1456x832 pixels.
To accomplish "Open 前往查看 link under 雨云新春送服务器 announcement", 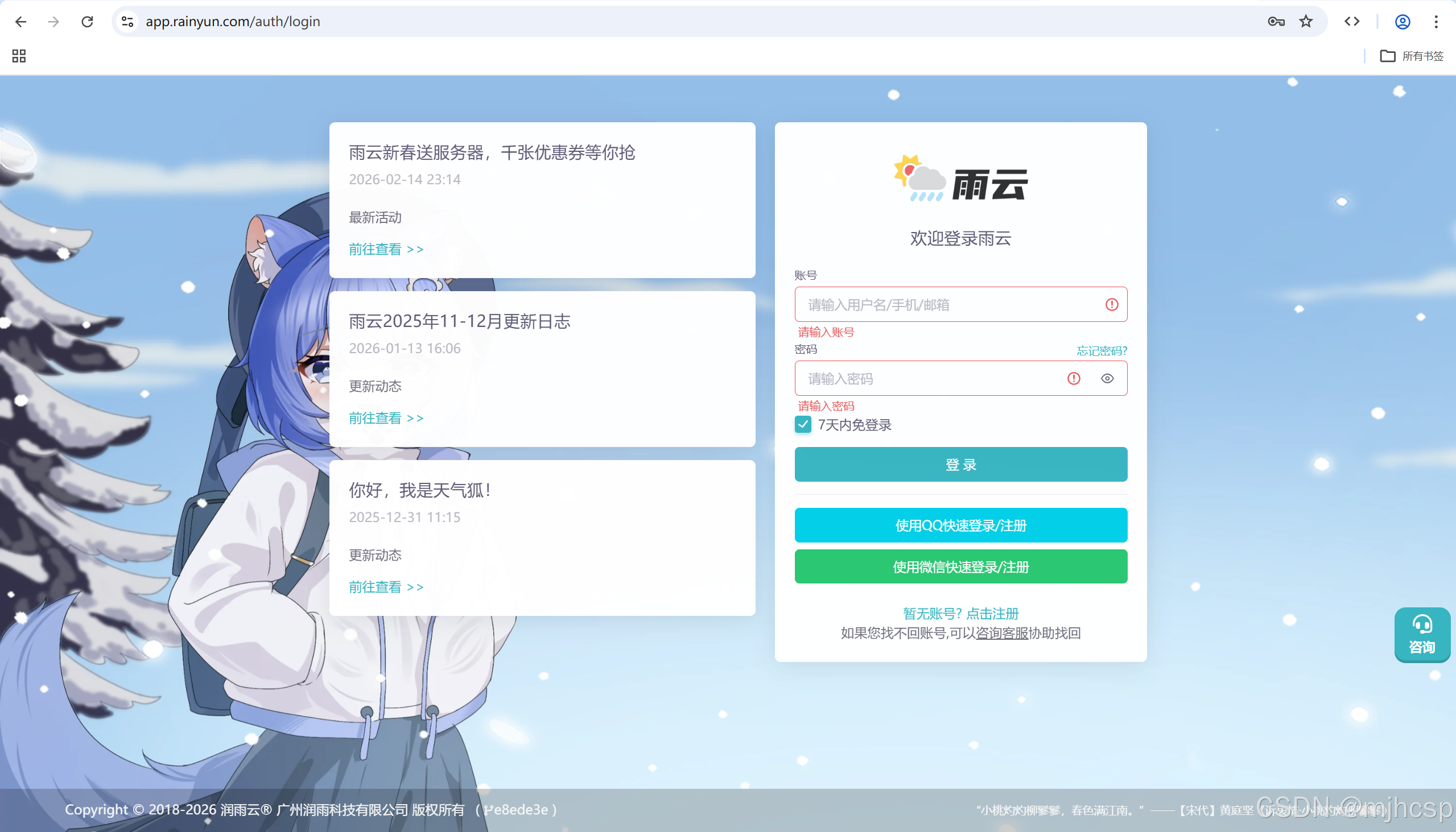I will (x=386, y=249).
